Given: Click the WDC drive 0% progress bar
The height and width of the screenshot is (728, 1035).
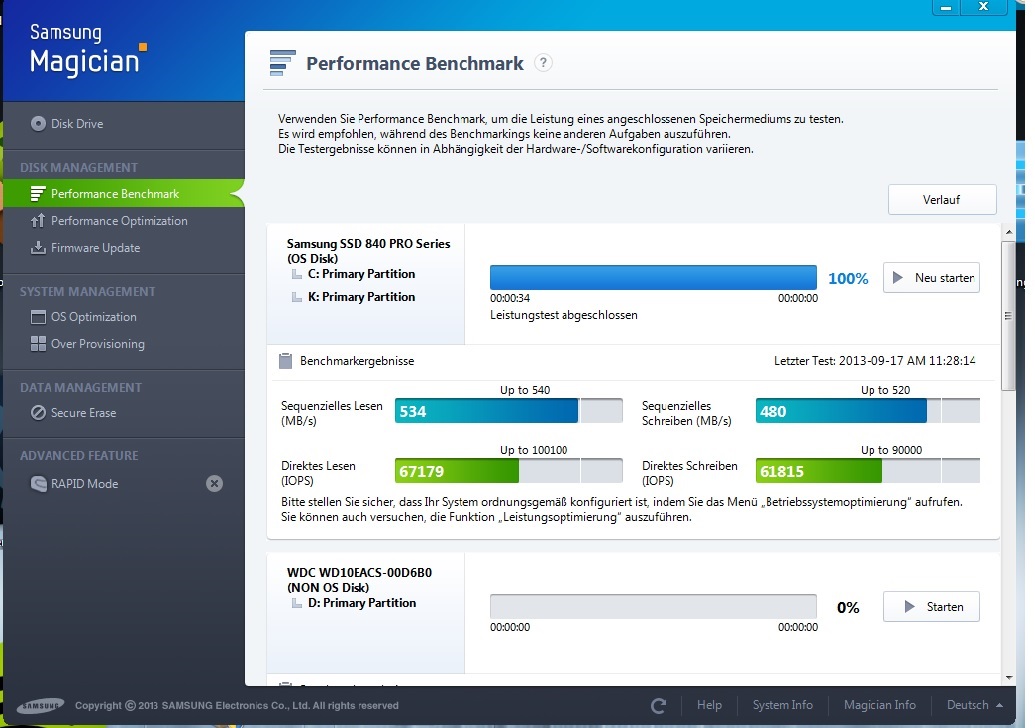Looking at the screenshot, I should point(653,607).
